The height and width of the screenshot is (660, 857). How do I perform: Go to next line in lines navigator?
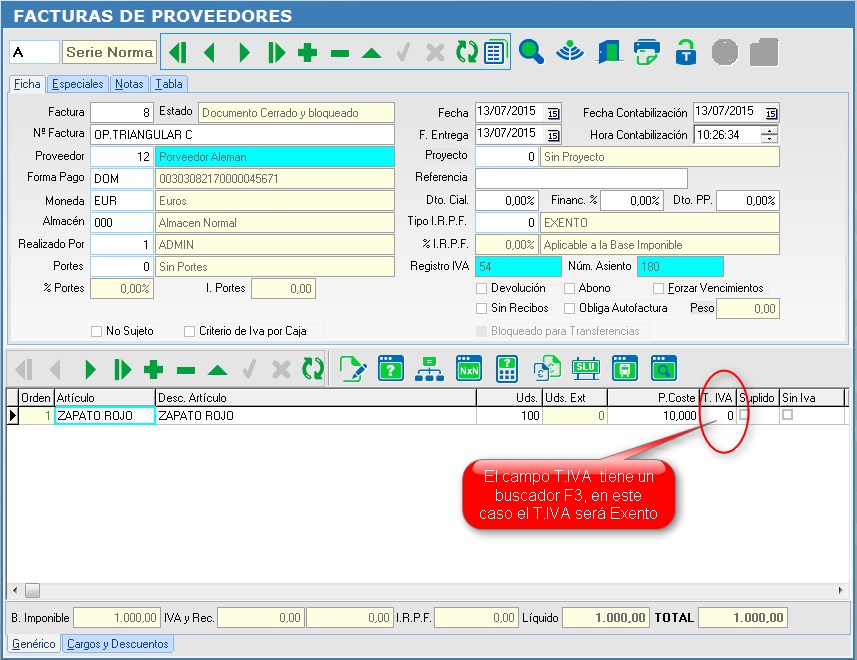tap(90, 370)
